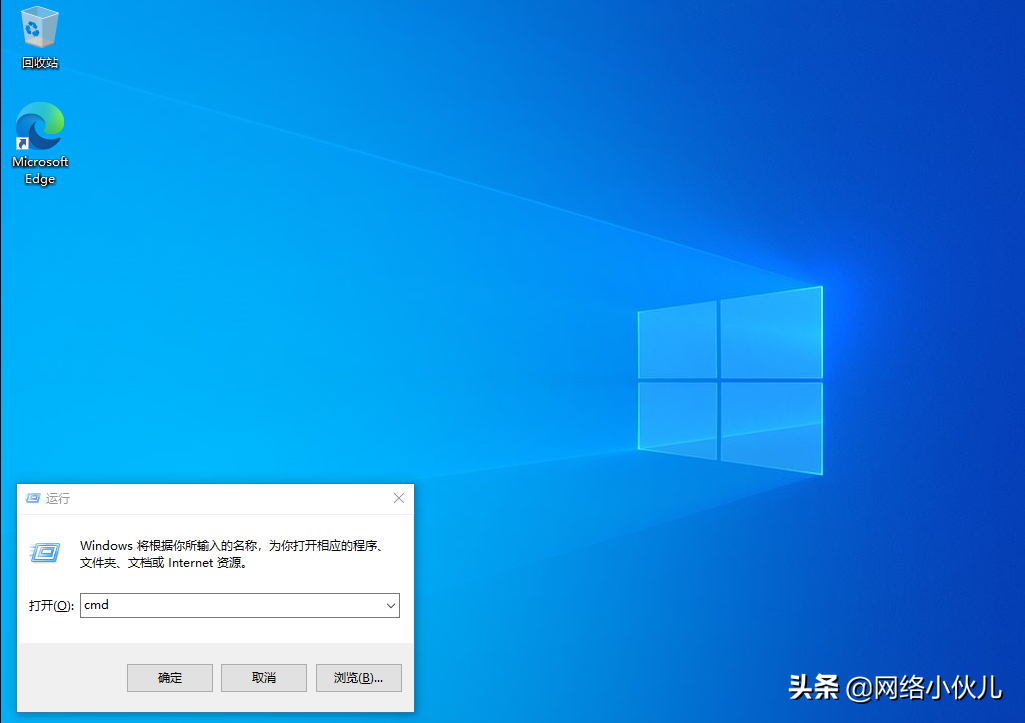1025x723 pixels.
Task: Launch Microsoft Edge from the desktop
Action: tap(39, 127)
